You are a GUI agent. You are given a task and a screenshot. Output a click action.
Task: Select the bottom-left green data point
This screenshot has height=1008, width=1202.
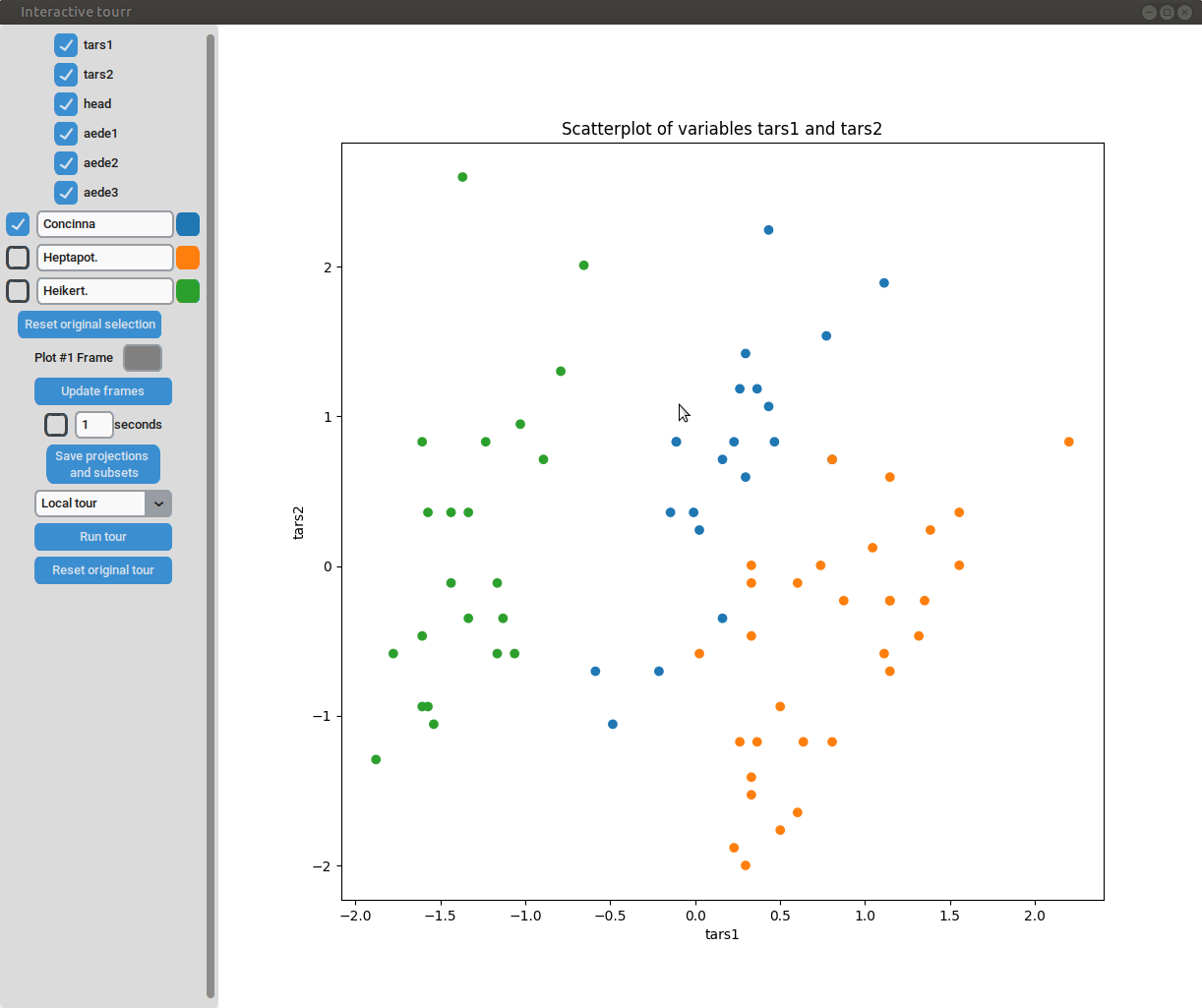click(x=376, y=759)
